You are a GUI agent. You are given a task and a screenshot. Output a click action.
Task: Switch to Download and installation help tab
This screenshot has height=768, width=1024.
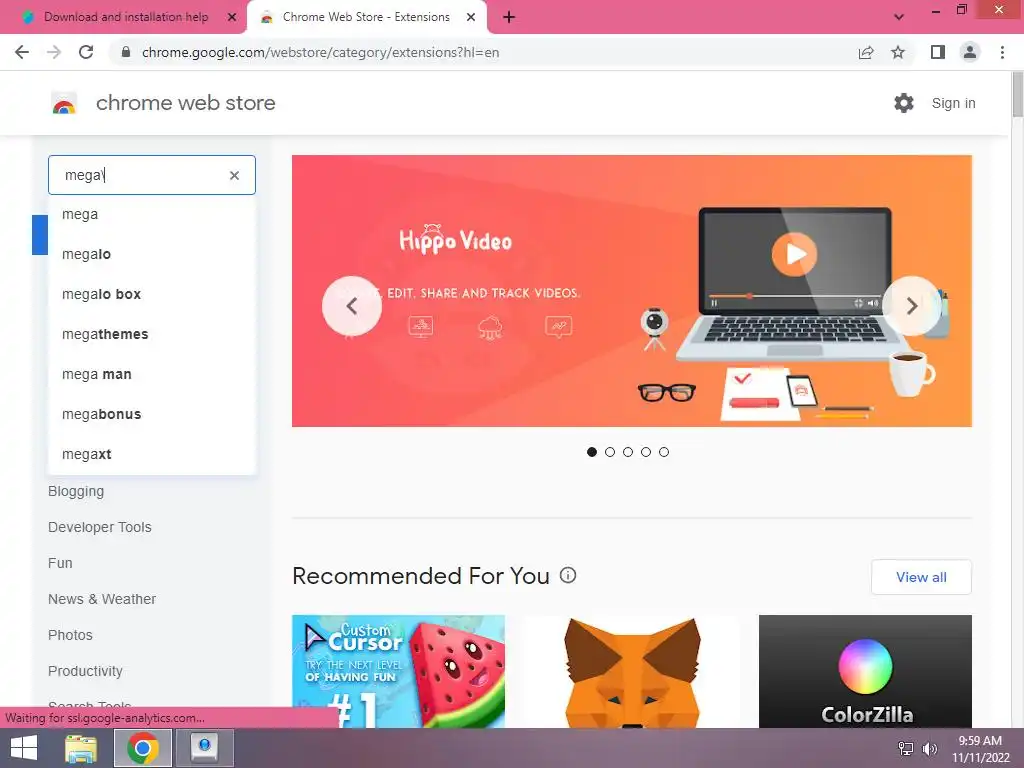pos(124,17)
